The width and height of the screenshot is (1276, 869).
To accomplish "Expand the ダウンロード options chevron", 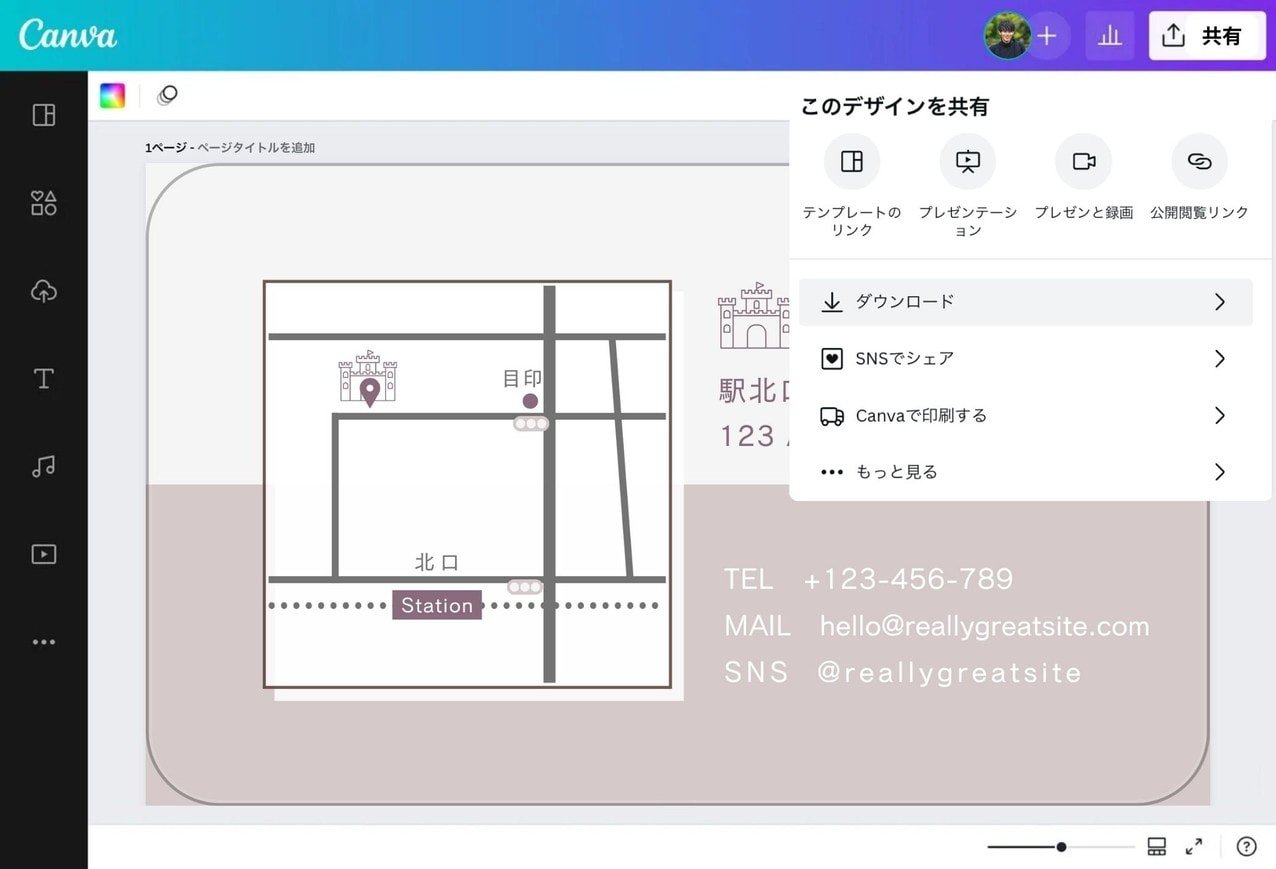I will 1219,301.
